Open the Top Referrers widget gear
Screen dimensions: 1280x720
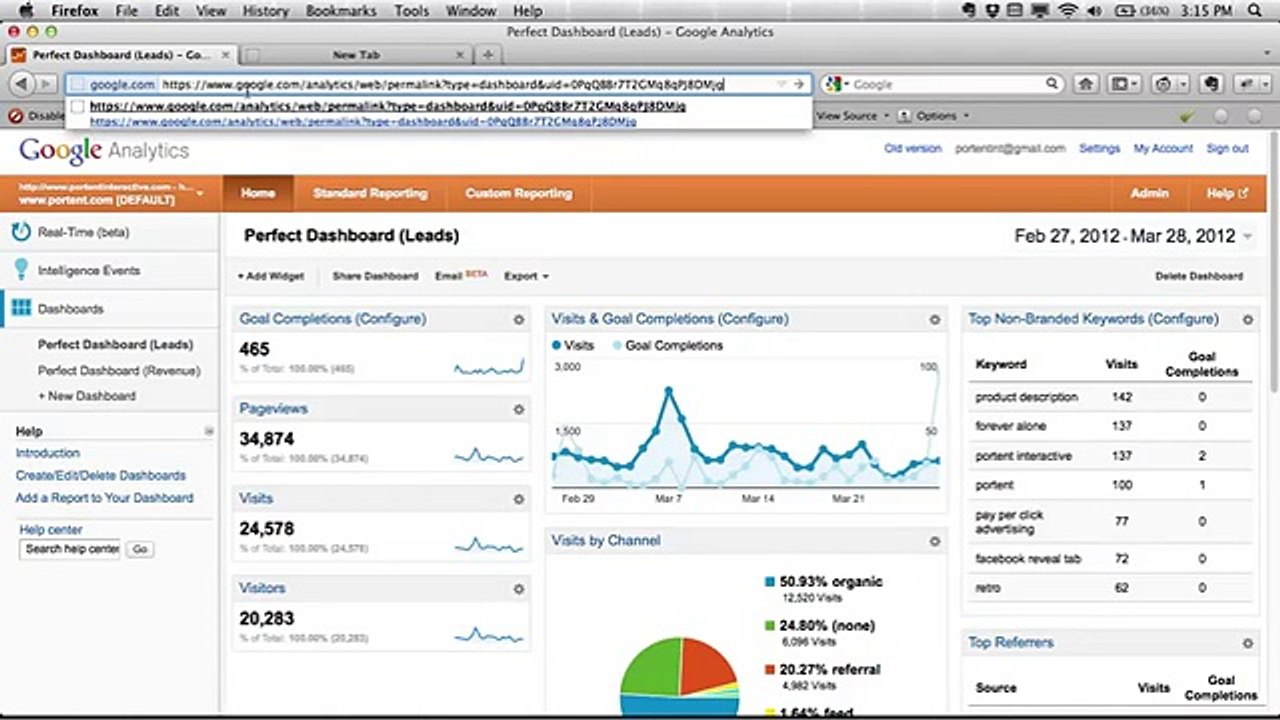(x=1248, y=643)
